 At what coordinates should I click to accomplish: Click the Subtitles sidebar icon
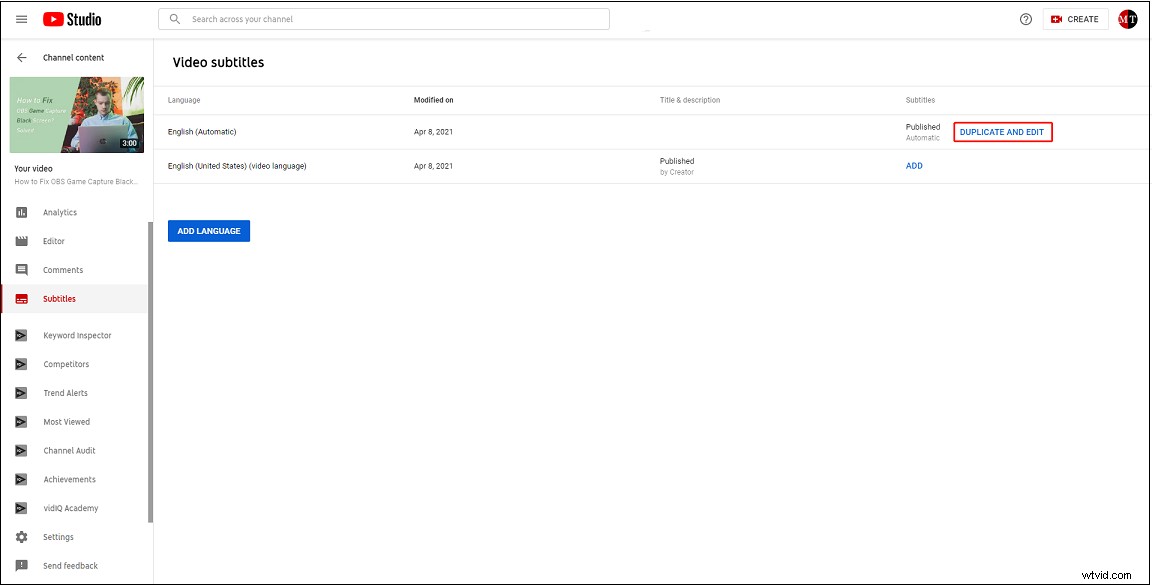tap(21, 298)
